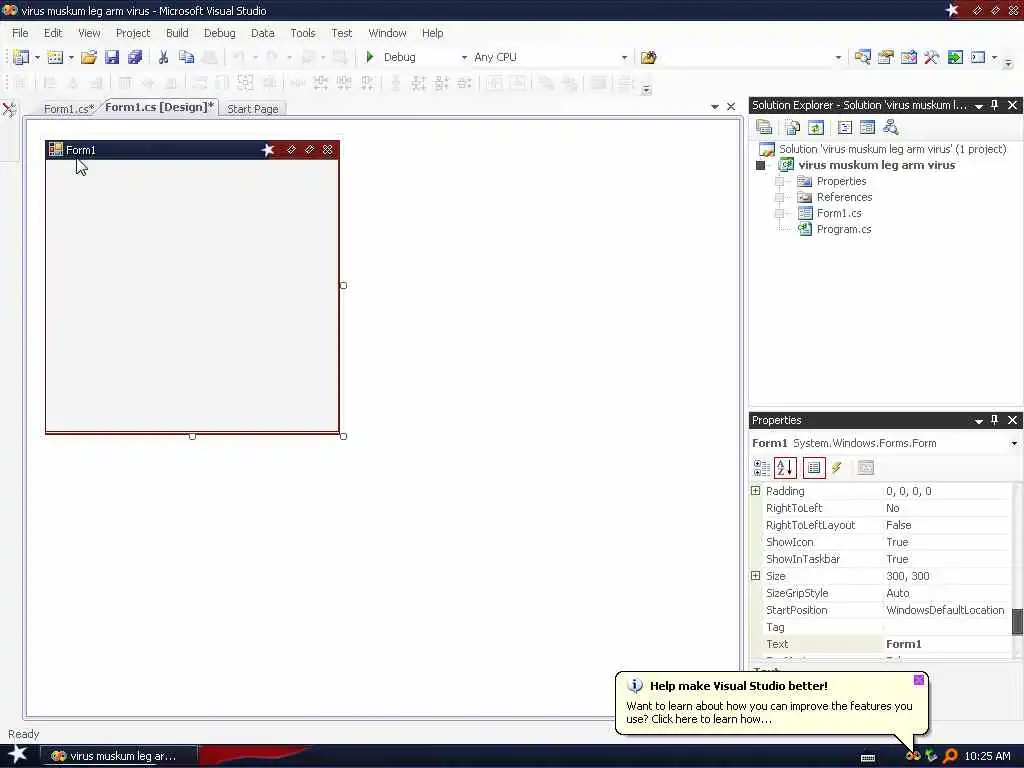Open the Debug configuration dropdown
1024x768 pixels.
click(464, 57)
